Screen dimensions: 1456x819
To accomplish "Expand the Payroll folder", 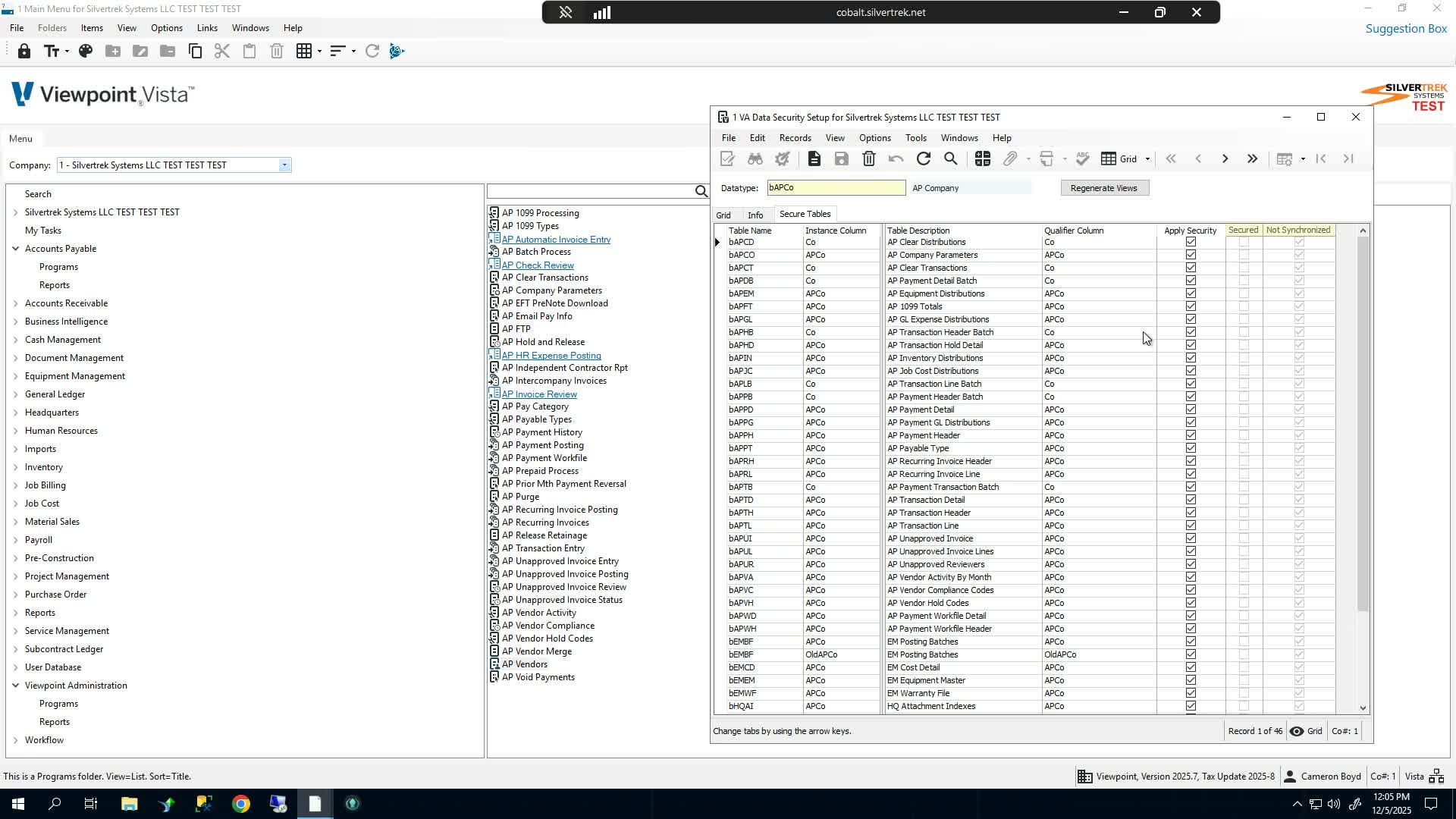I will pyautogui.click(x=16, y=540).
